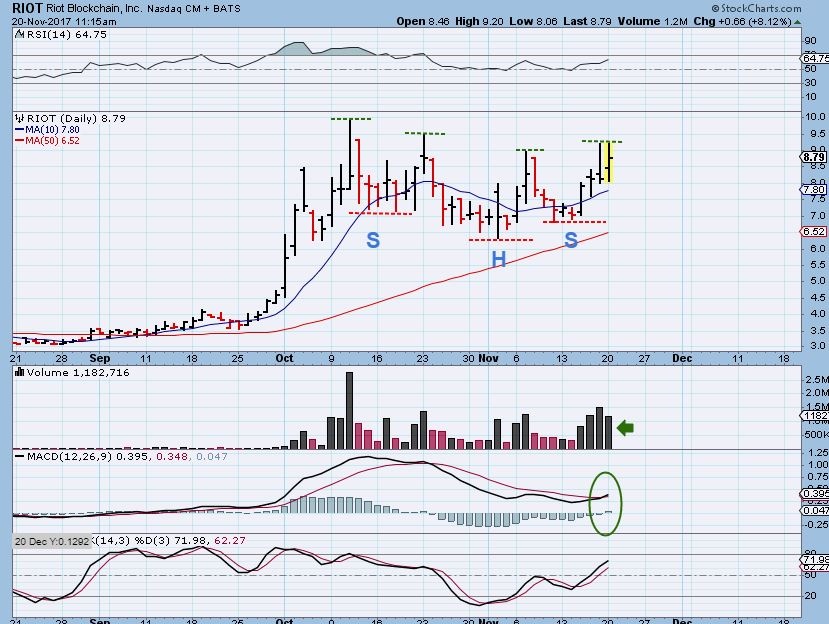Click the RIOT ticker symbol in header

pyautogui.click(x=26, y=7)
